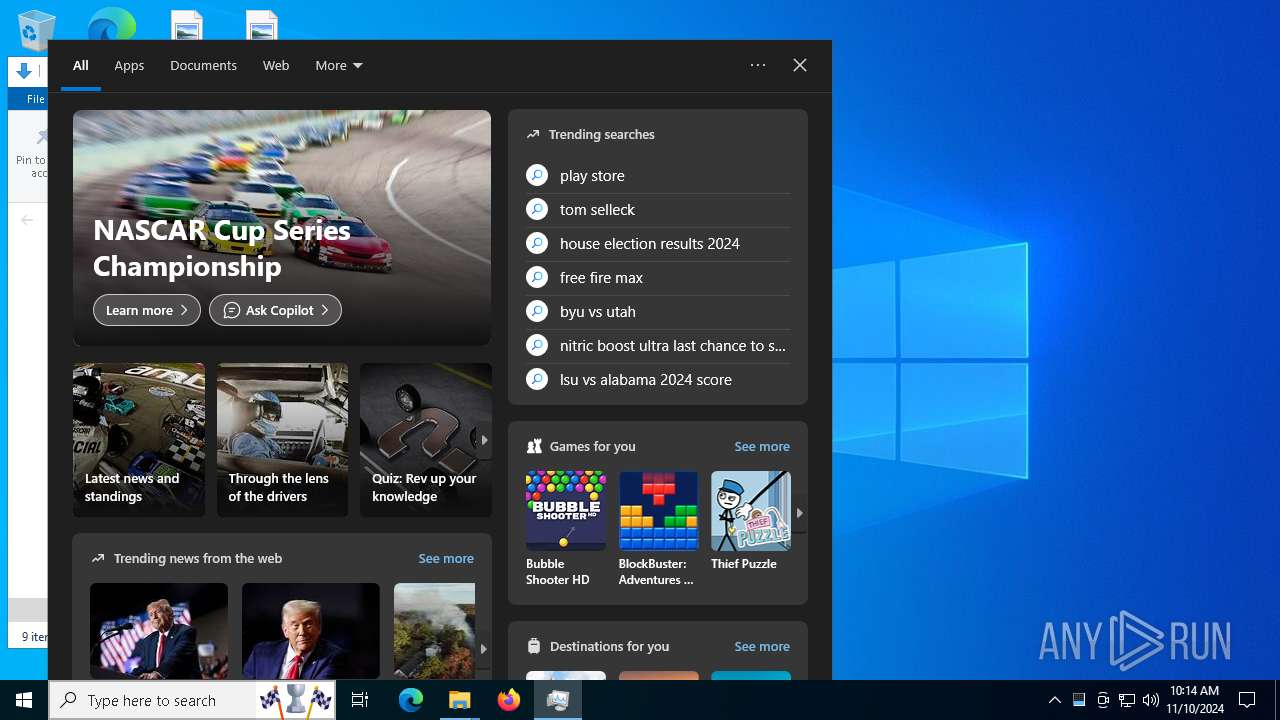Image resolution: width=1280 pixels, height=720 pixels.
Task: Launch Firefox from the taskbar
Action: [x=509, y=700]
